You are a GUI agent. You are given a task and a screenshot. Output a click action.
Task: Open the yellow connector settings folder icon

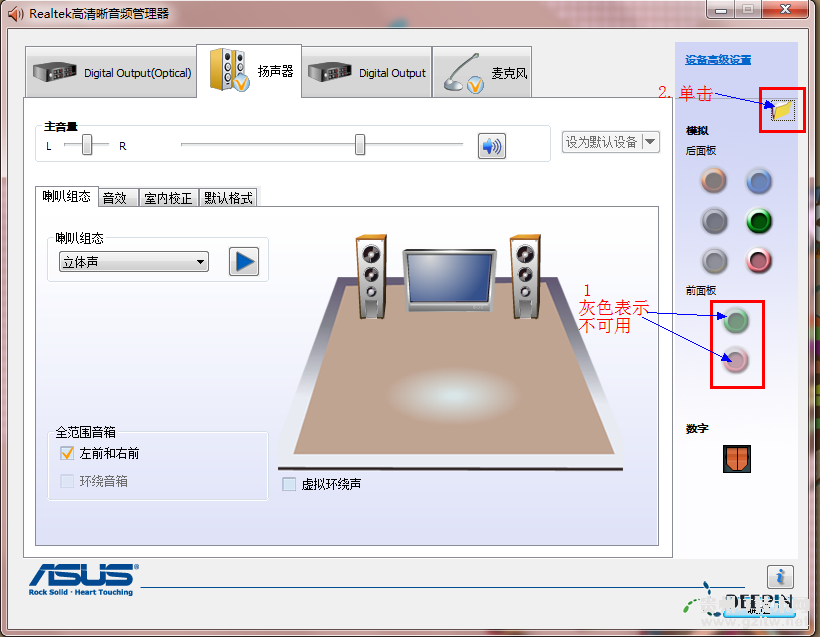[x=782, y=110]
